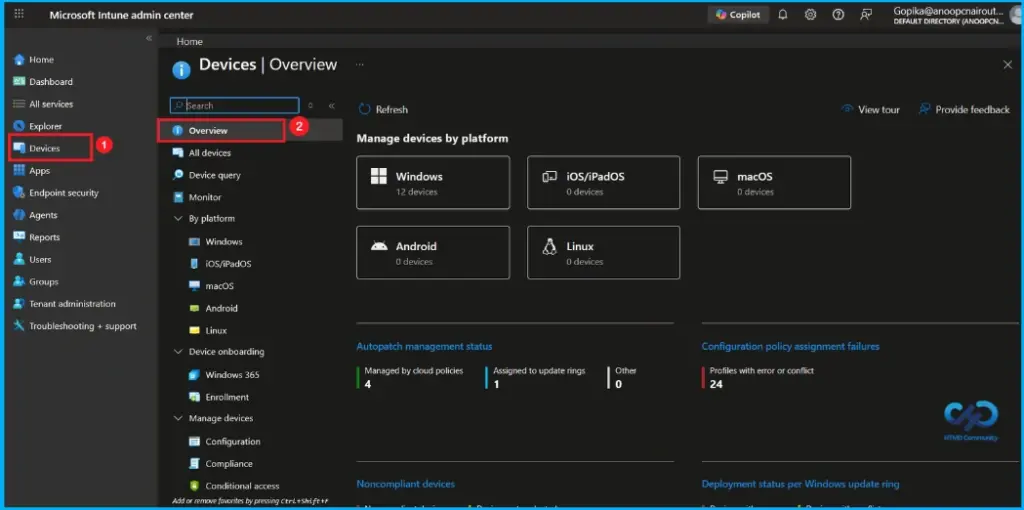1024x510 pixels.
Task: Open Copilot in the header
Action: pos(738,14)
